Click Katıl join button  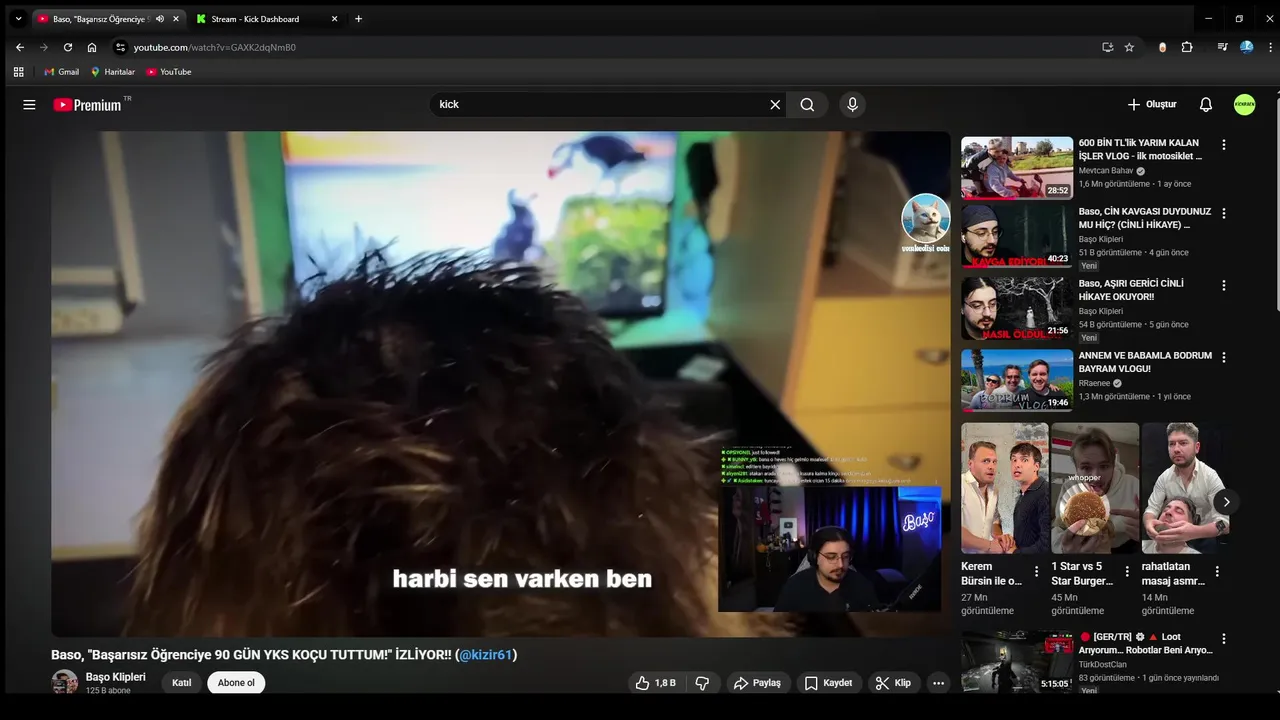point(181,683)
